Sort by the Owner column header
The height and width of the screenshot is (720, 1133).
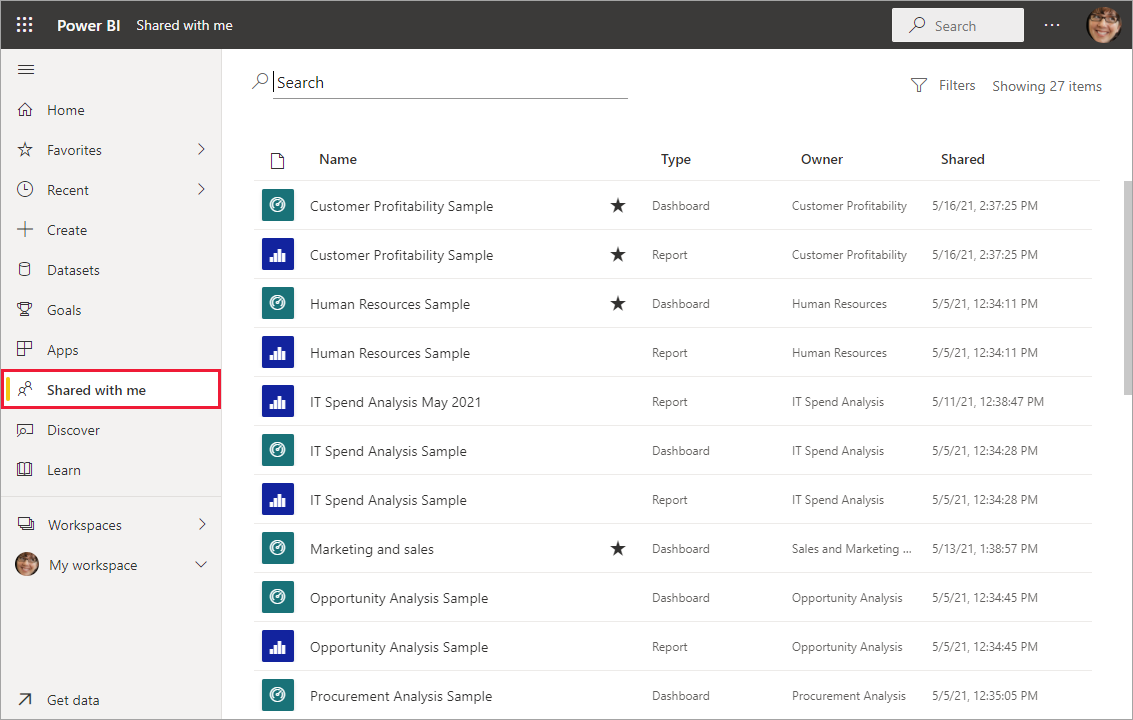[x=822, y=159]
